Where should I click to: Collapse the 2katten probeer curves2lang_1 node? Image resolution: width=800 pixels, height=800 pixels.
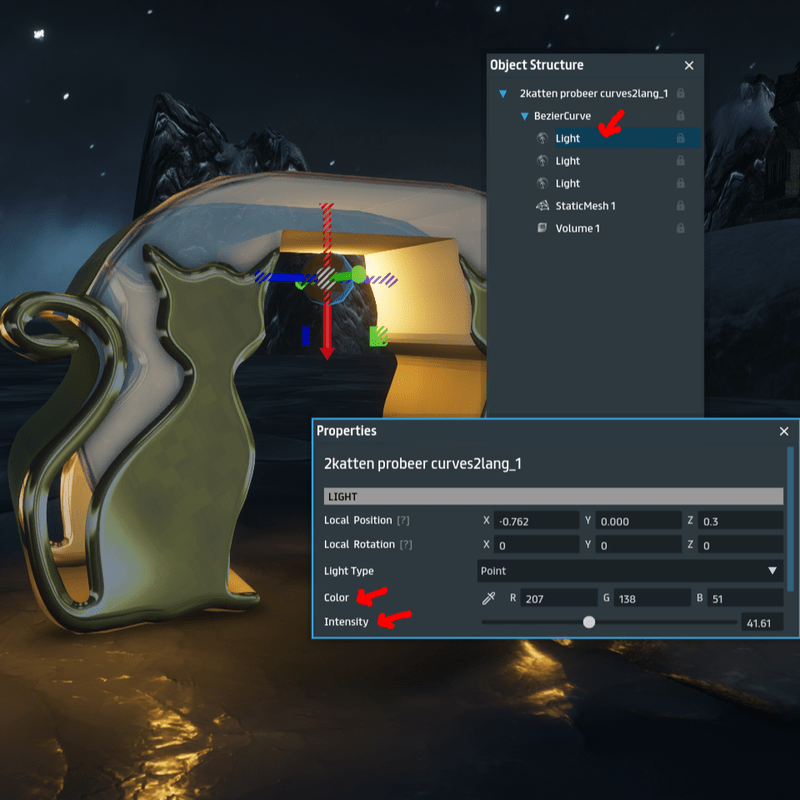tap(503, 94)
